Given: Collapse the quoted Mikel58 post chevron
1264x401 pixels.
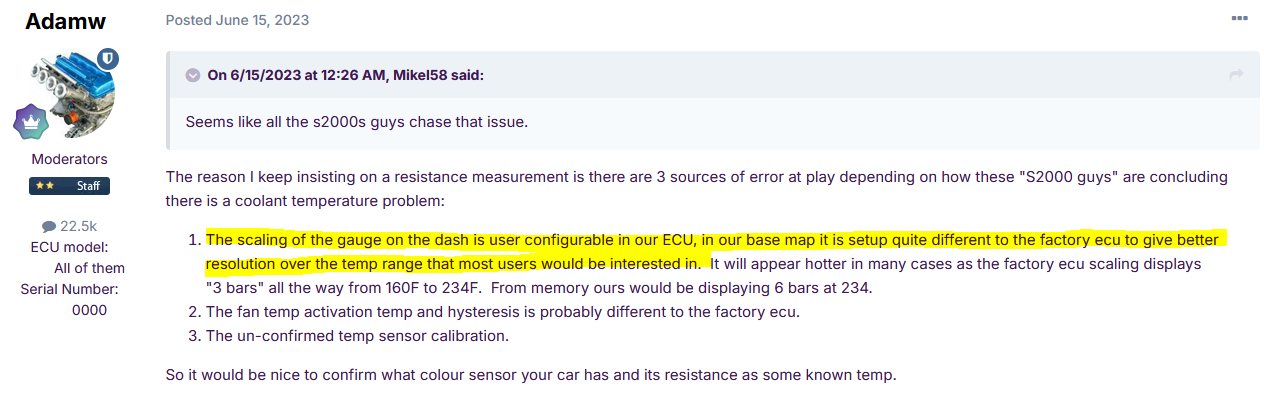Looking at the screenshot, I should (x=192, y=75).
